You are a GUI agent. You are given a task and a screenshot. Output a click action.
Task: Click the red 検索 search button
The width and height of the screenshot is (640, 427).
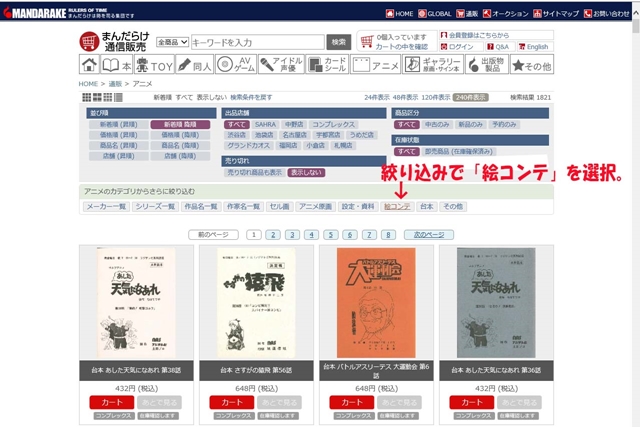(339, 42)
